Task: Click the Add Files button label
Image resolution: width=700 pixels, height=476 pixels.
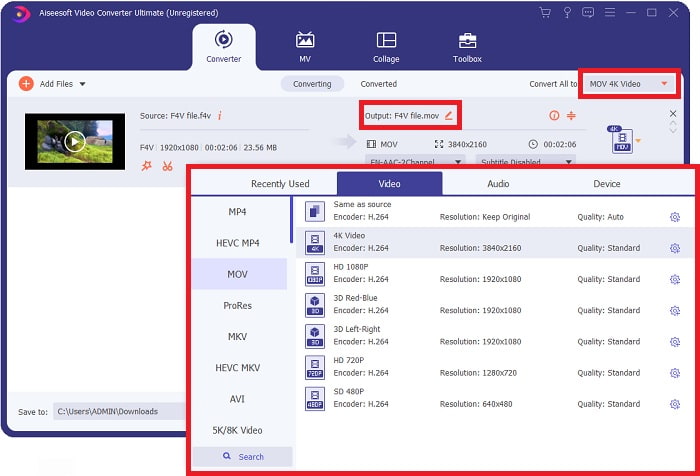Action: (56, 84)
